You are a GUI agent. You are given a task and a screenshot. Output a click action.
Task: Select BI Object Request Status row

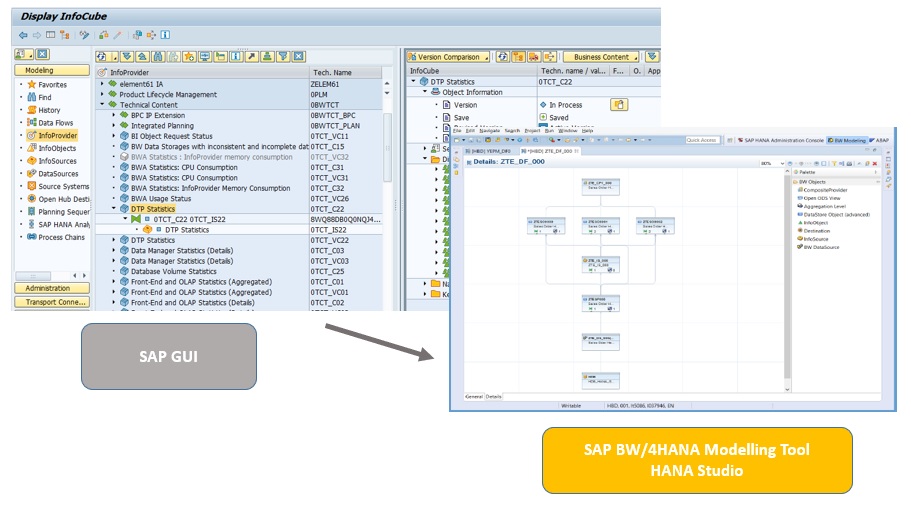point(239,136)
